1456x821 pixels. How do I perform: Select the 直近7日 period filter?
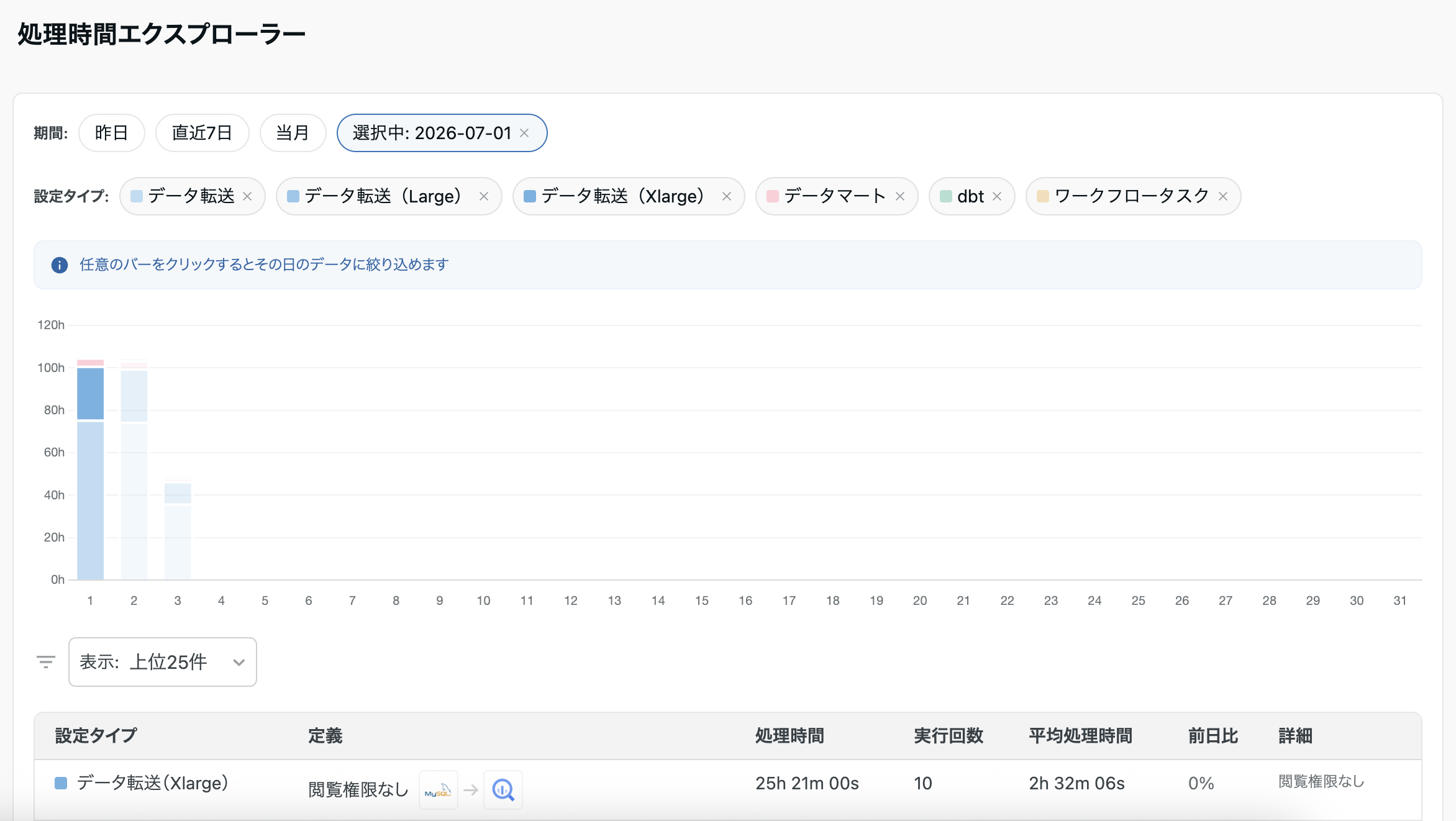click(x=202, y=133)
